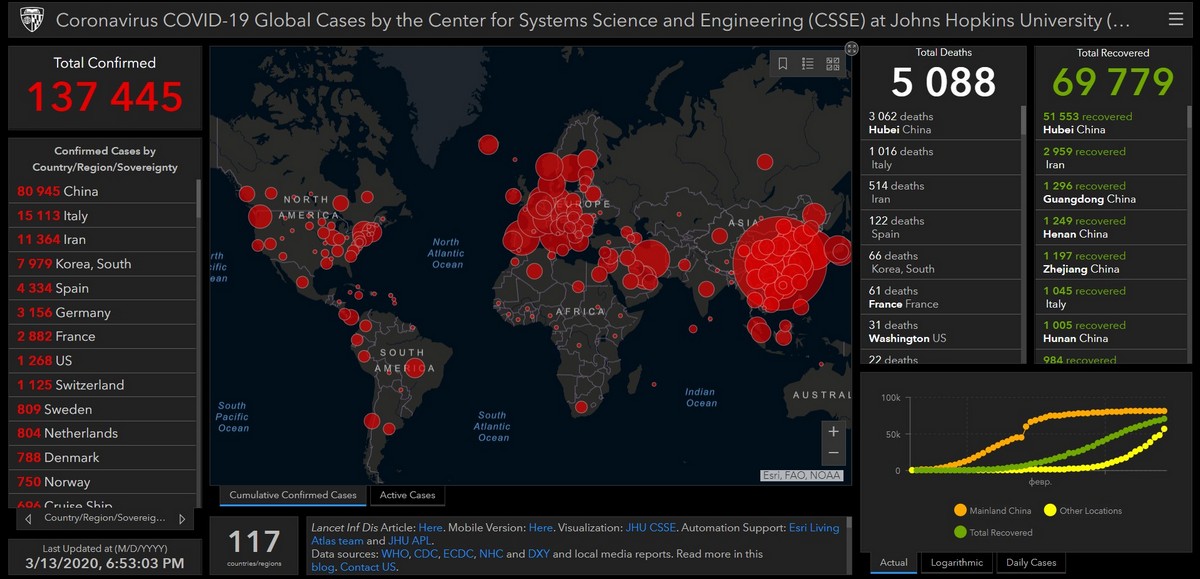Expand the map to full screen
The image size is (1200, 579).
(x=851, y=48)
